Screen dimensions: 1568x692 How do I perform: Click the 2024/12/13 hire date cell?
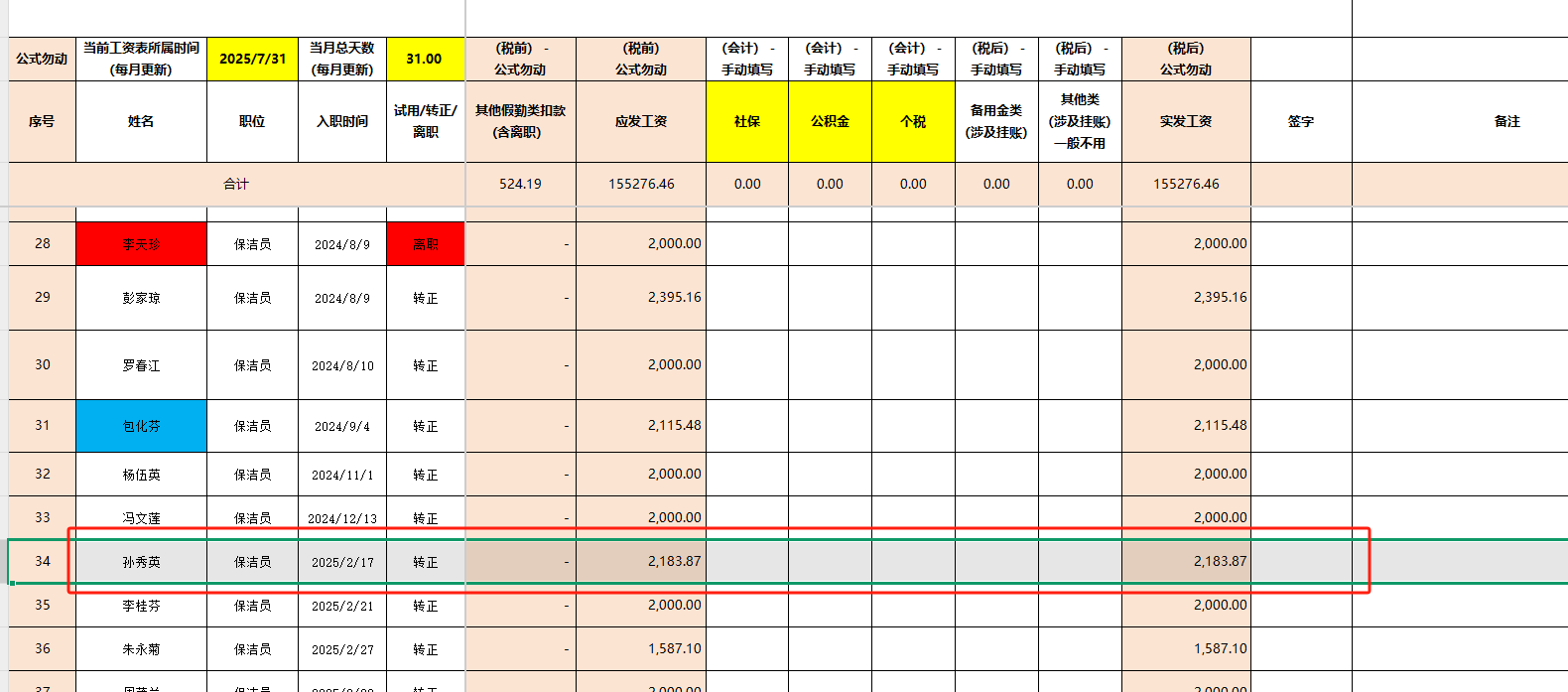[x=342, y=518]
